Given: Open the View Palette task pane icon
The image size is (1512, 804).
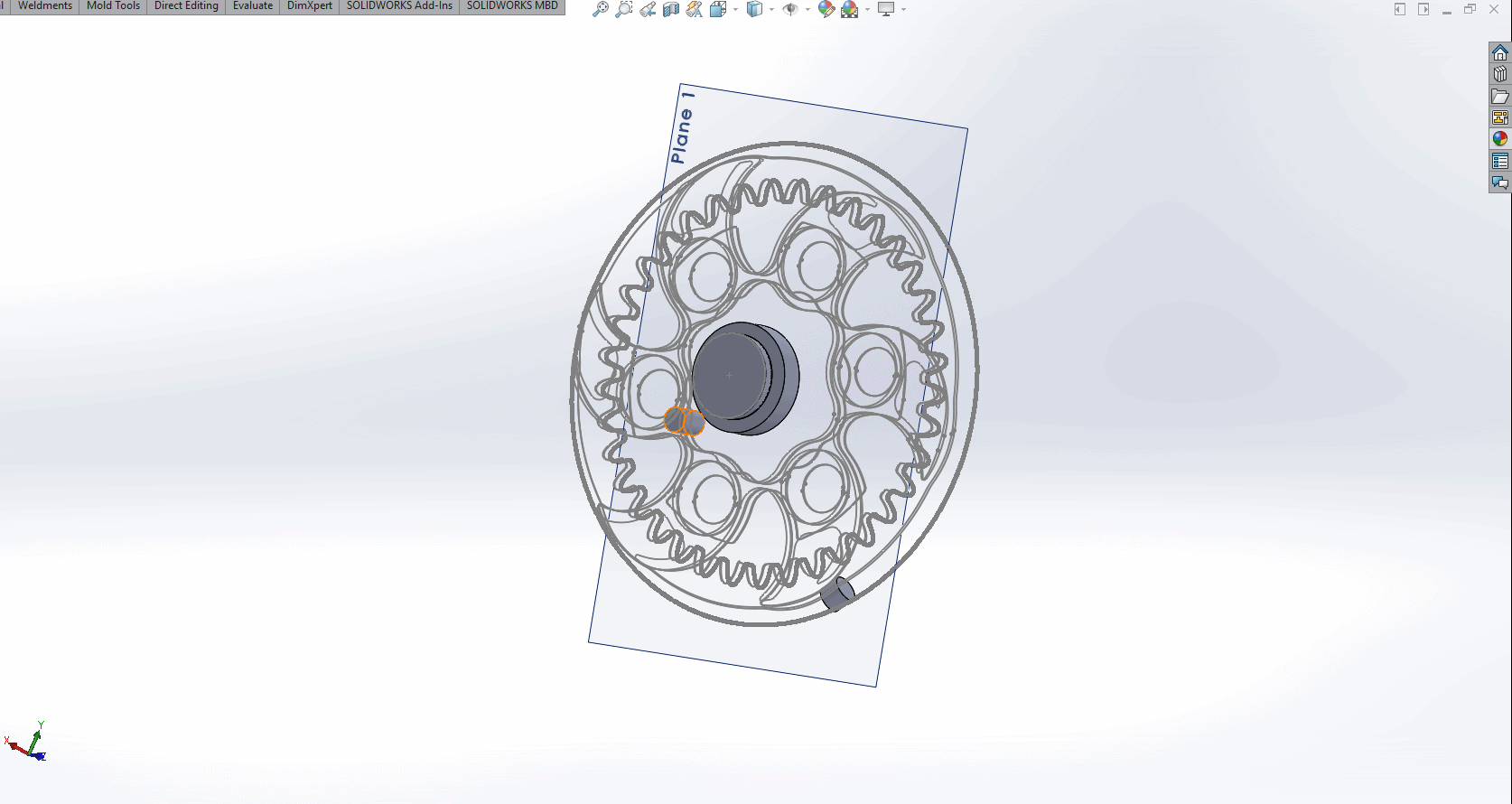Looking at the screenshot, I should (1500, 117).
